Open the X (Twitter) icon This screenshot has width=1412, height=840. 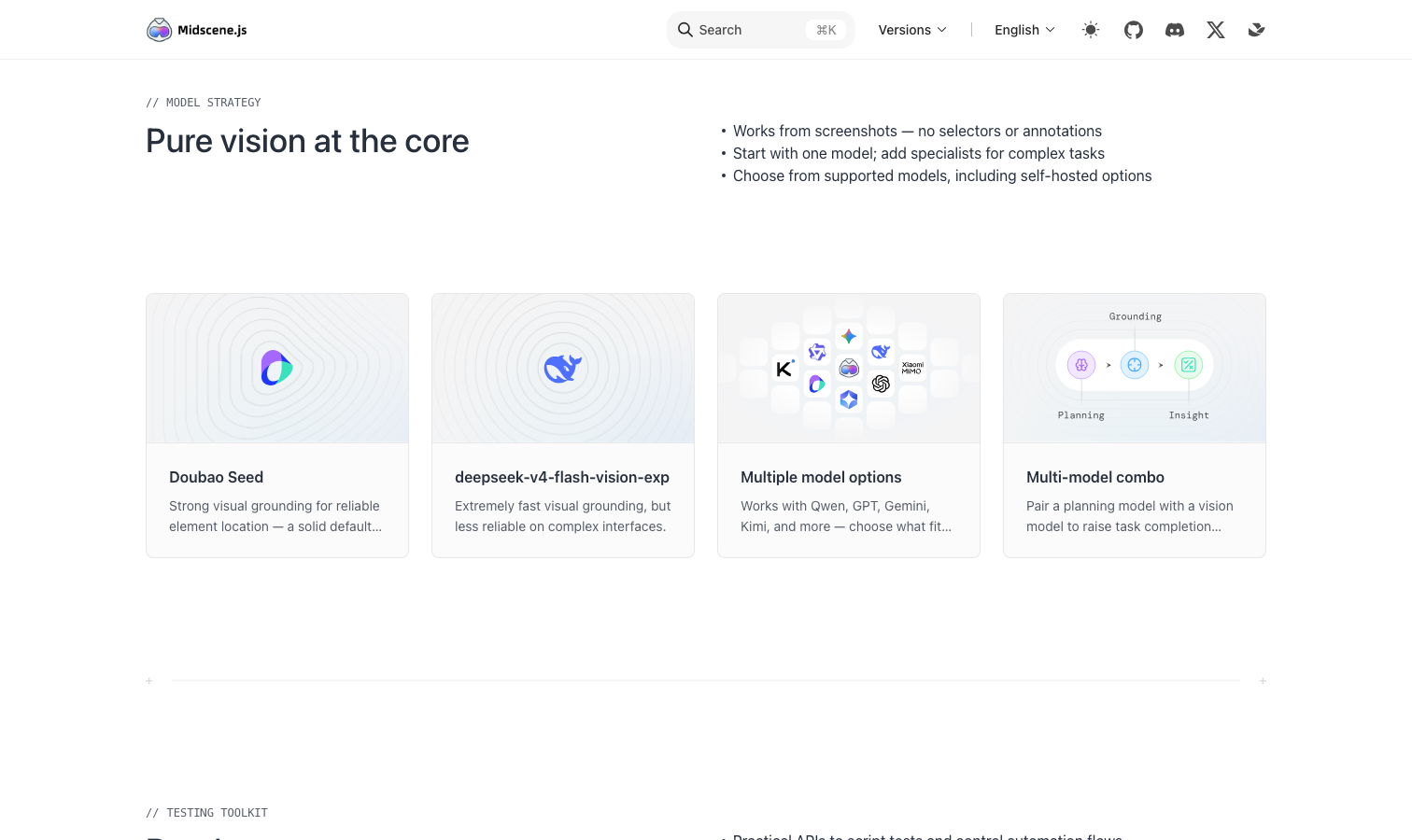click(1216, 30)
